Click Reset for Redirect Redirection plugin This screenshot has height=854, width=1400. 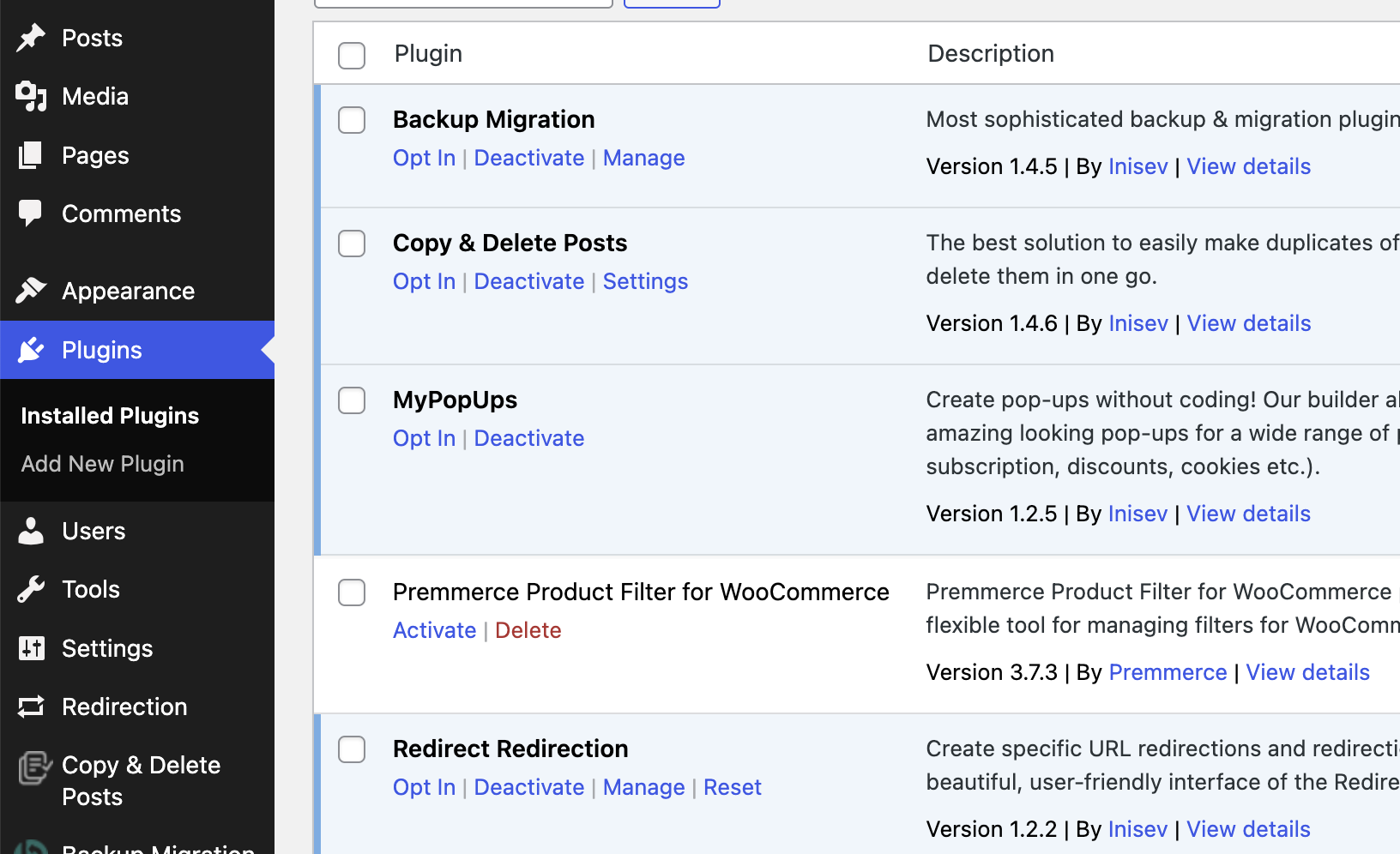pyautogui.click(x=732, y=787)
